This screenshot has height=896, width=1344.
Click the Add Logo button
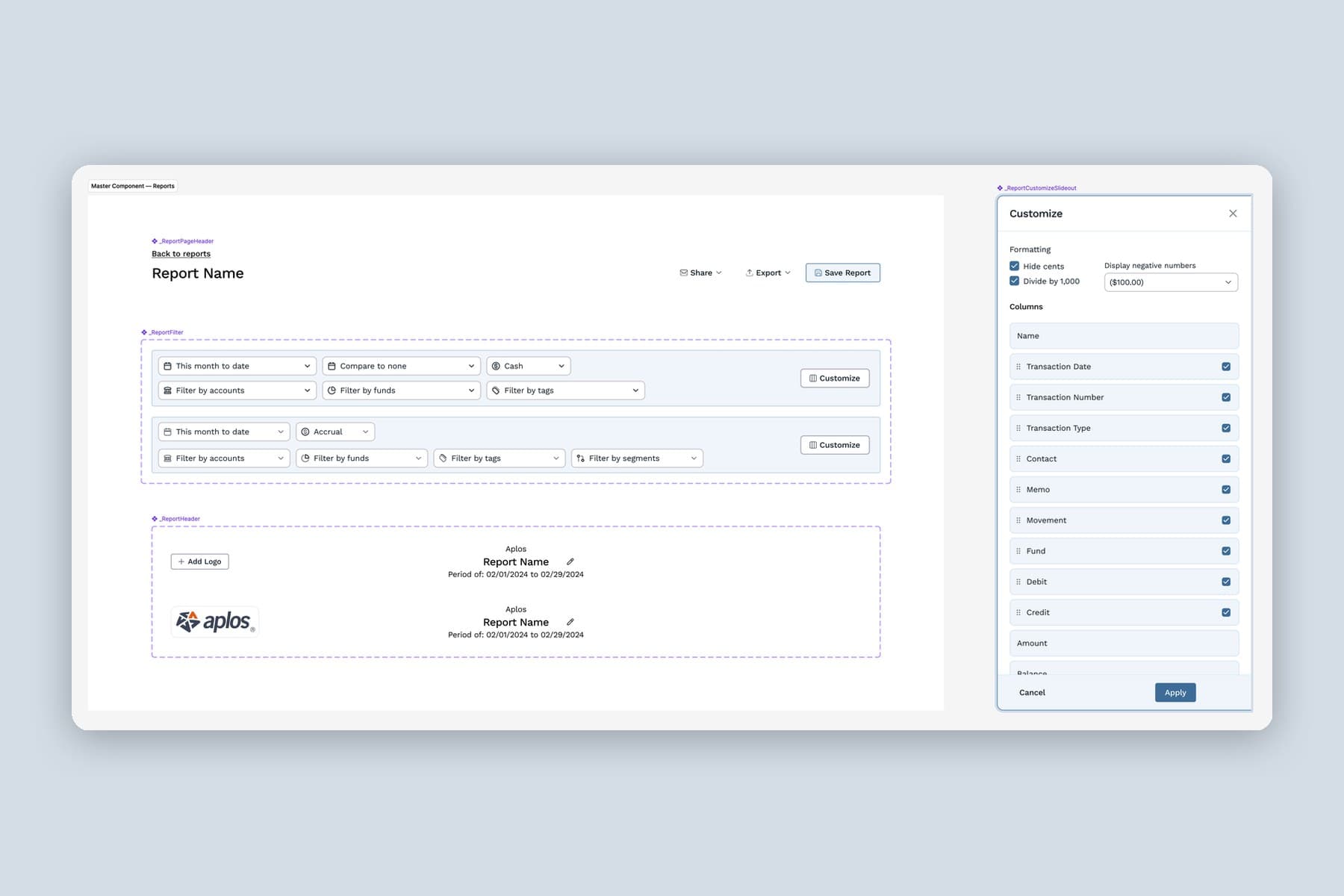pos(200,561)
